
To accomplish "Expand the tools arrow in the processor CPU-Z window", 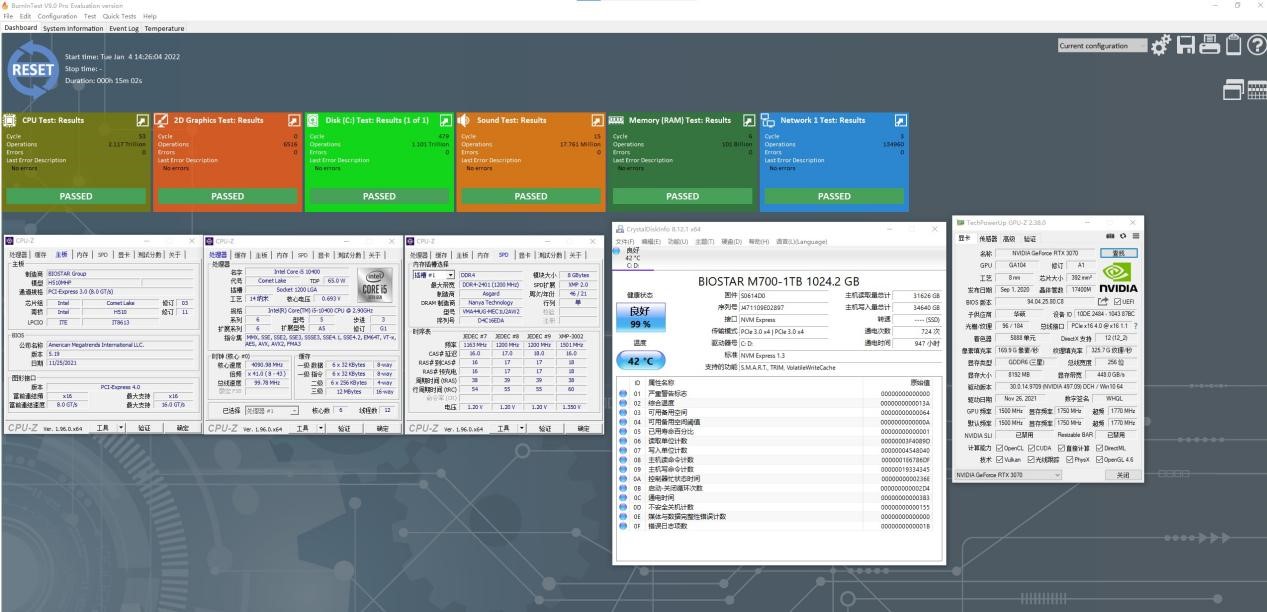I will (x=323, y=428).
